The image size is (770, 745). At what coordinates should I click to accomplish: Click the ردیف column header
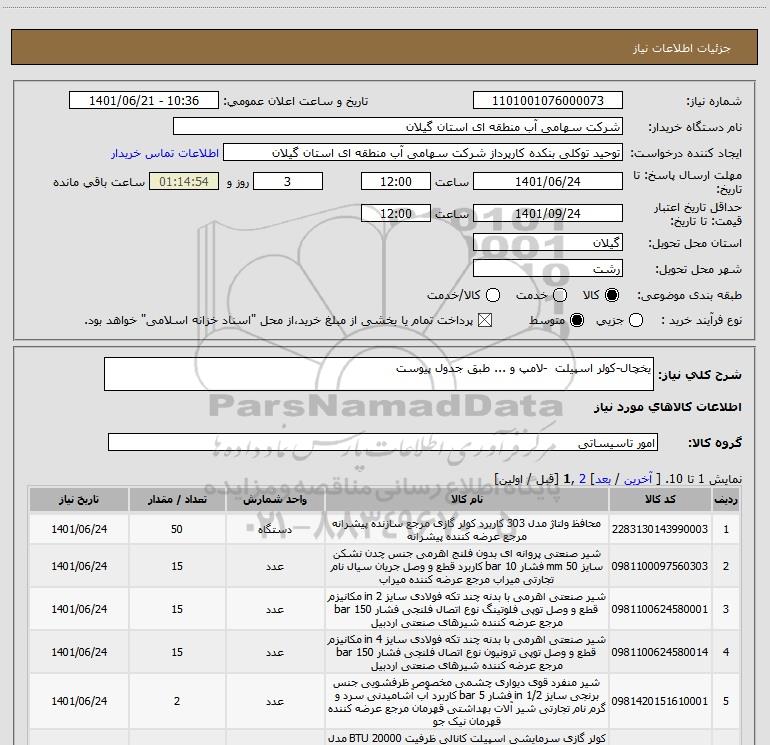[x=726, y=499]
